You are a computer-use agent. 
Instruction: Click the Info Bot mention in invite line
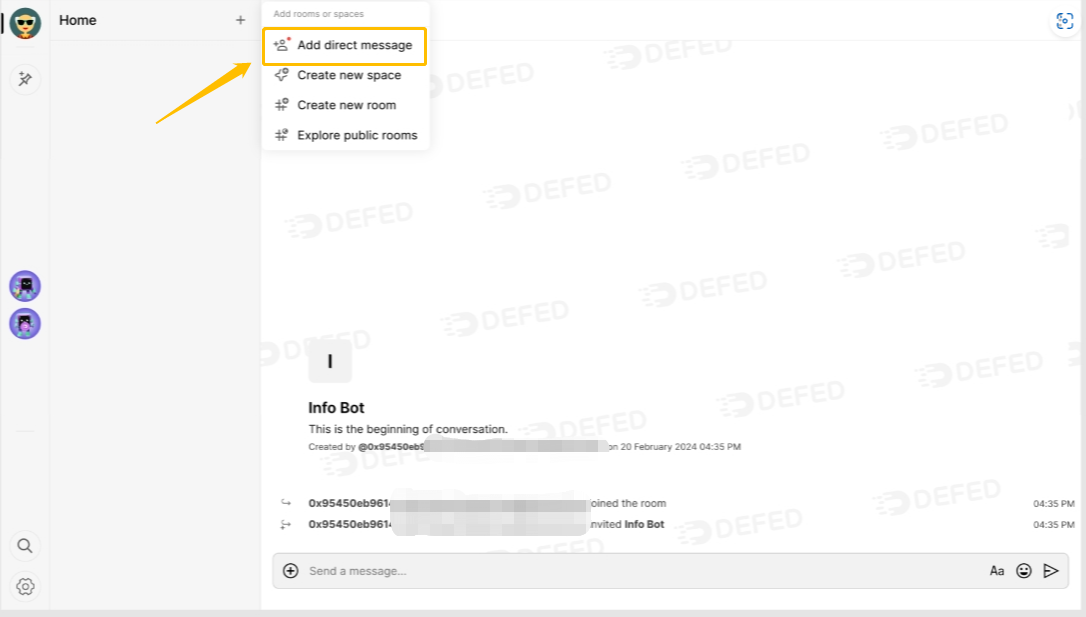[644, 524]
